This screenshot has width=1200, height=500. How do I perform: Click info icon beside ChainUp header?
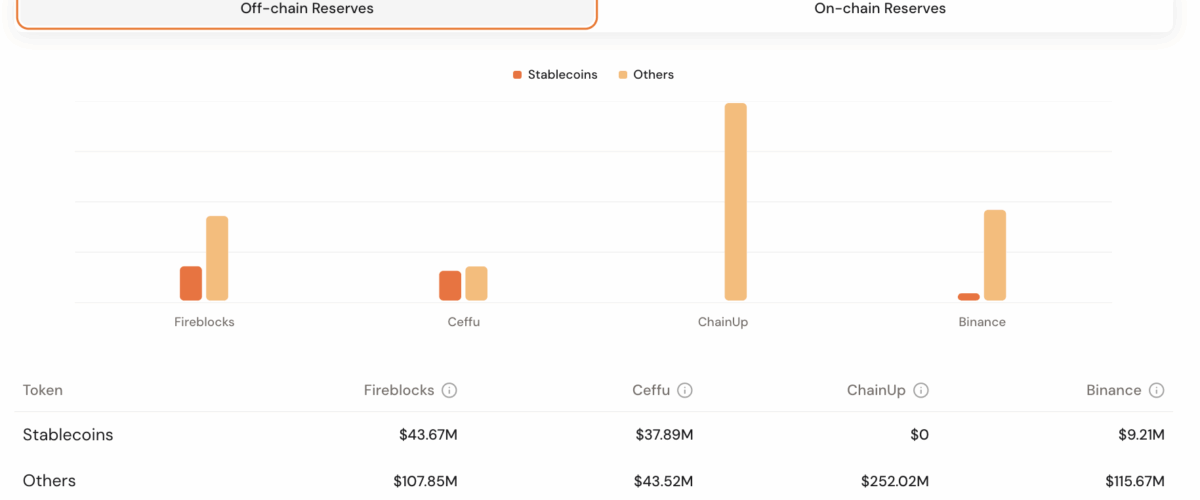(921, 391)
